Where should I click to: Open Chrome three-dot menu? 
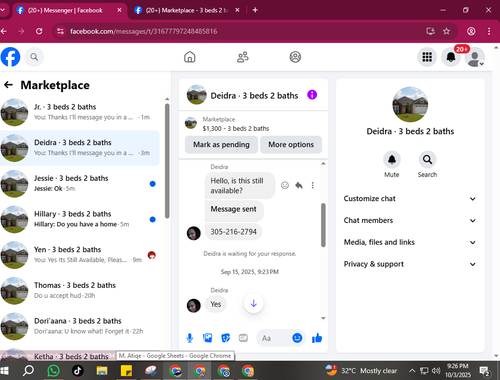click(489, 31)
